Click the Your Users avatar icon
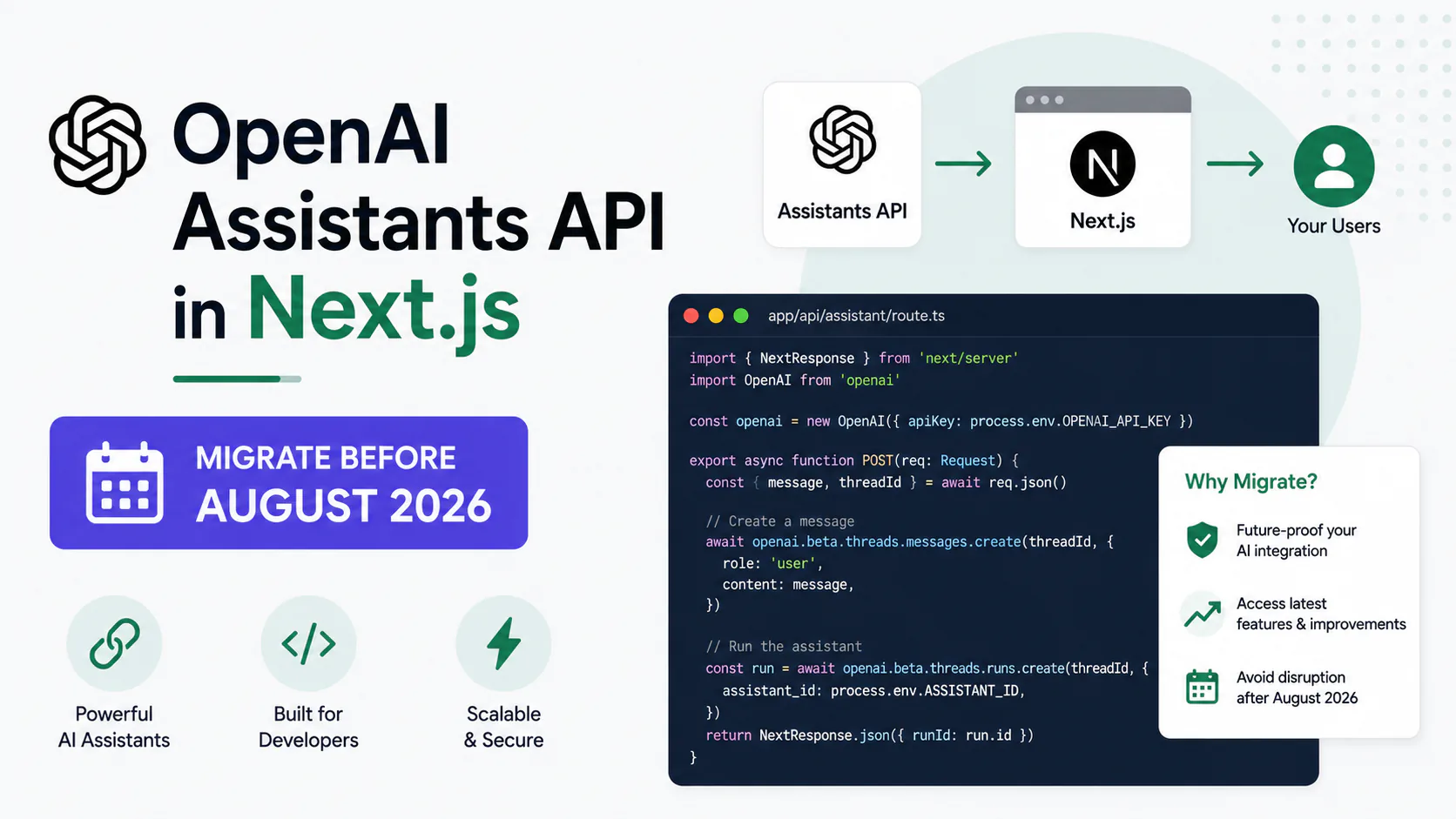The width and height of the screenshot is (1456, 819). (1334, 166)
